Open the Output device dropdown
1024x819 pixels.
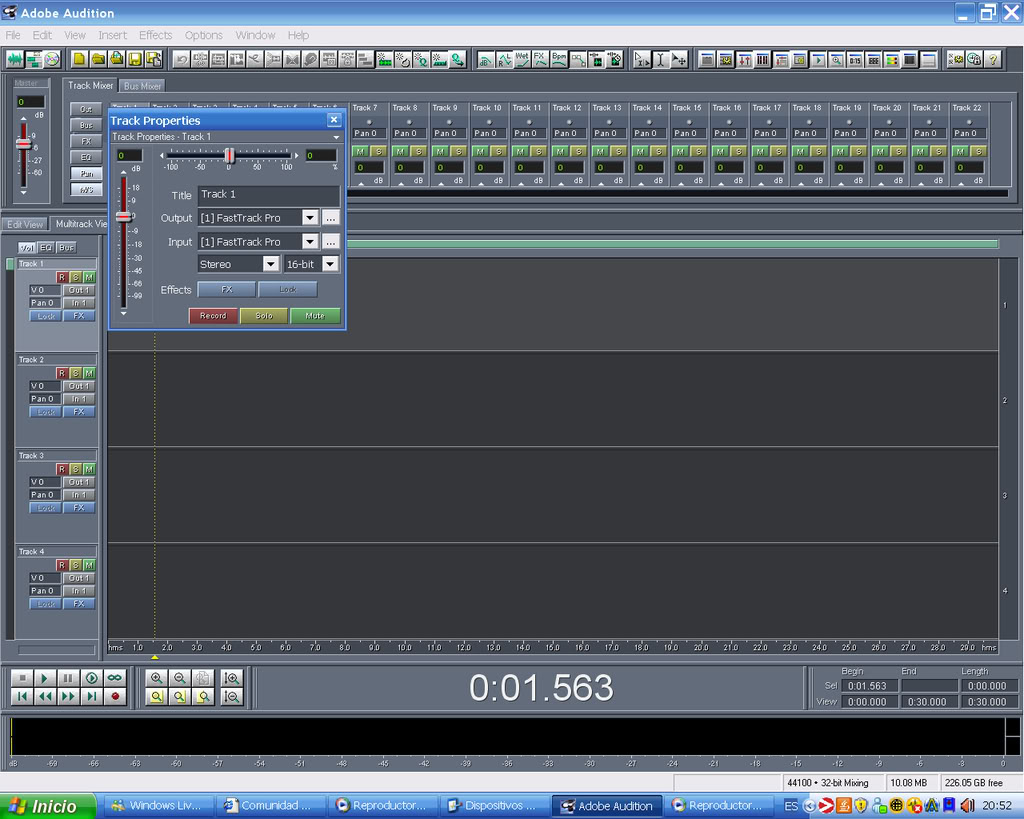click(309, 218)
